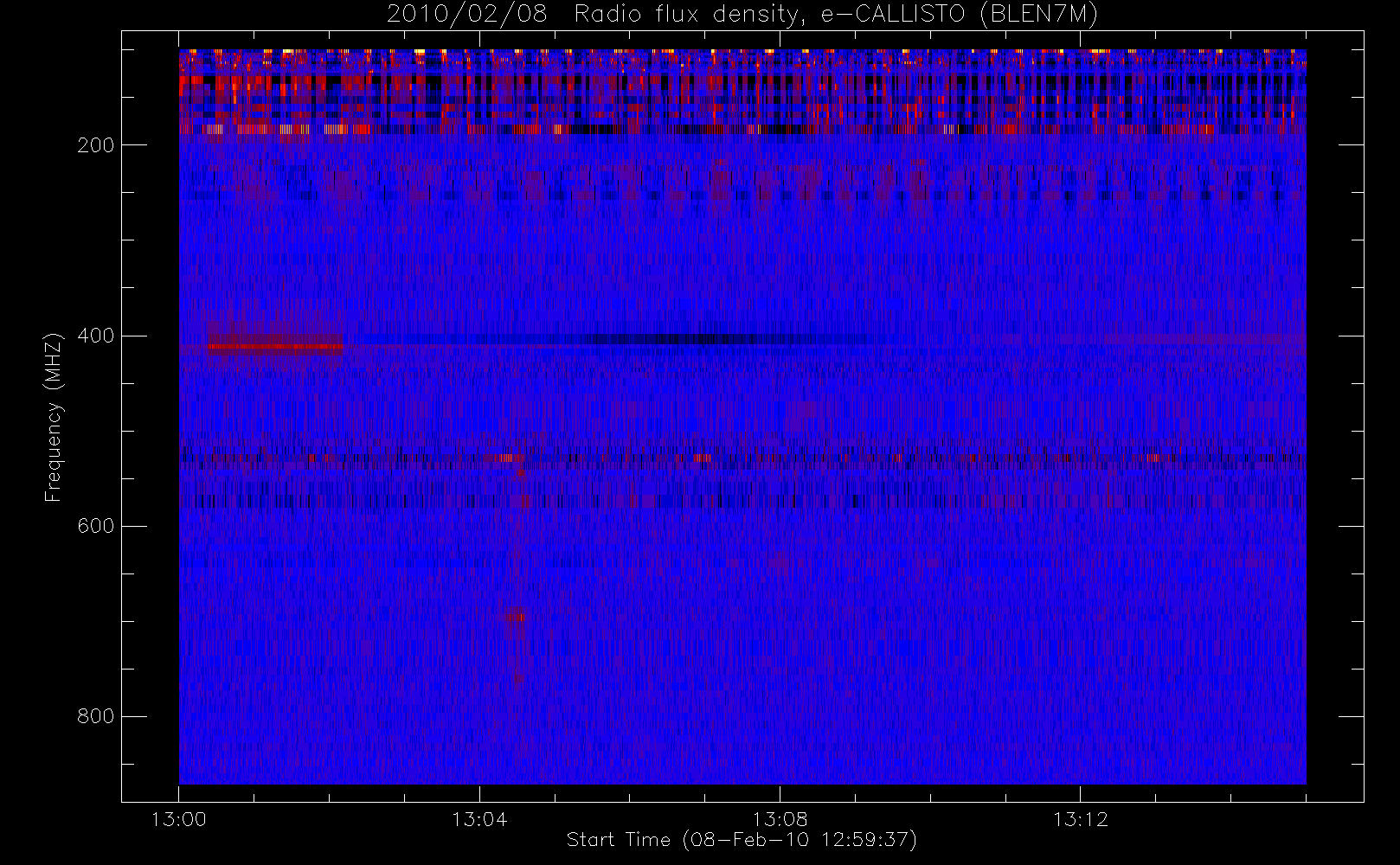Click the 600 frequency tick label
Screen dimensions: 1400x865
click(x=95, y=526)
